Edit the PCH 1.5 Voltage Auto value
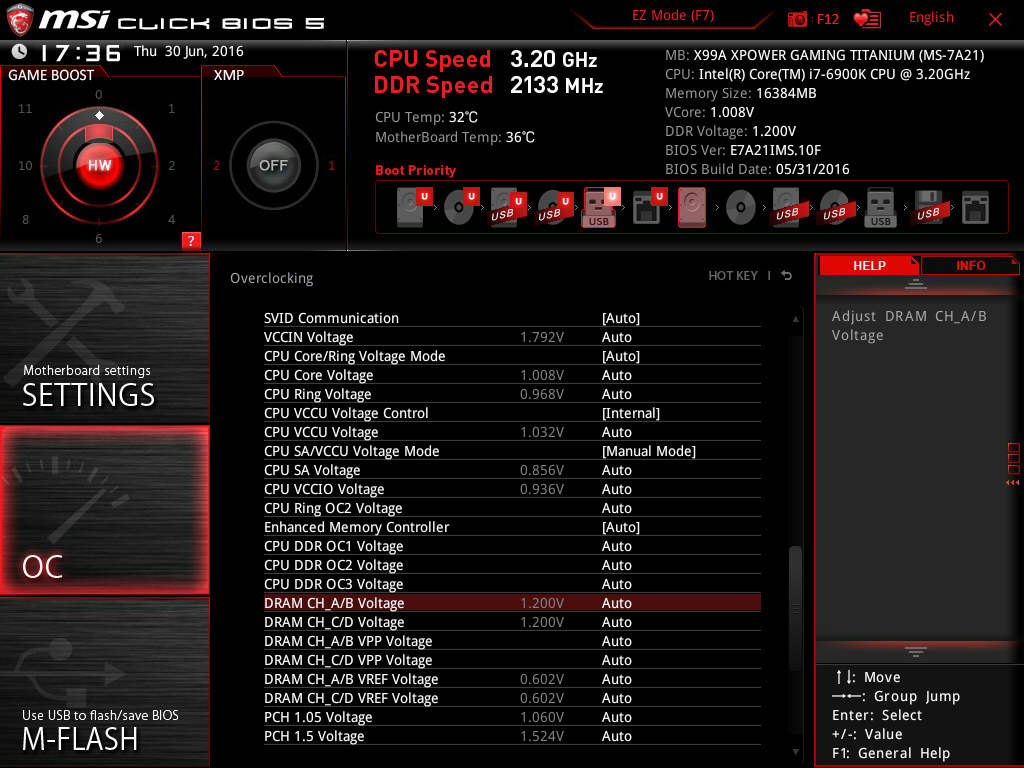 point(616,736)
